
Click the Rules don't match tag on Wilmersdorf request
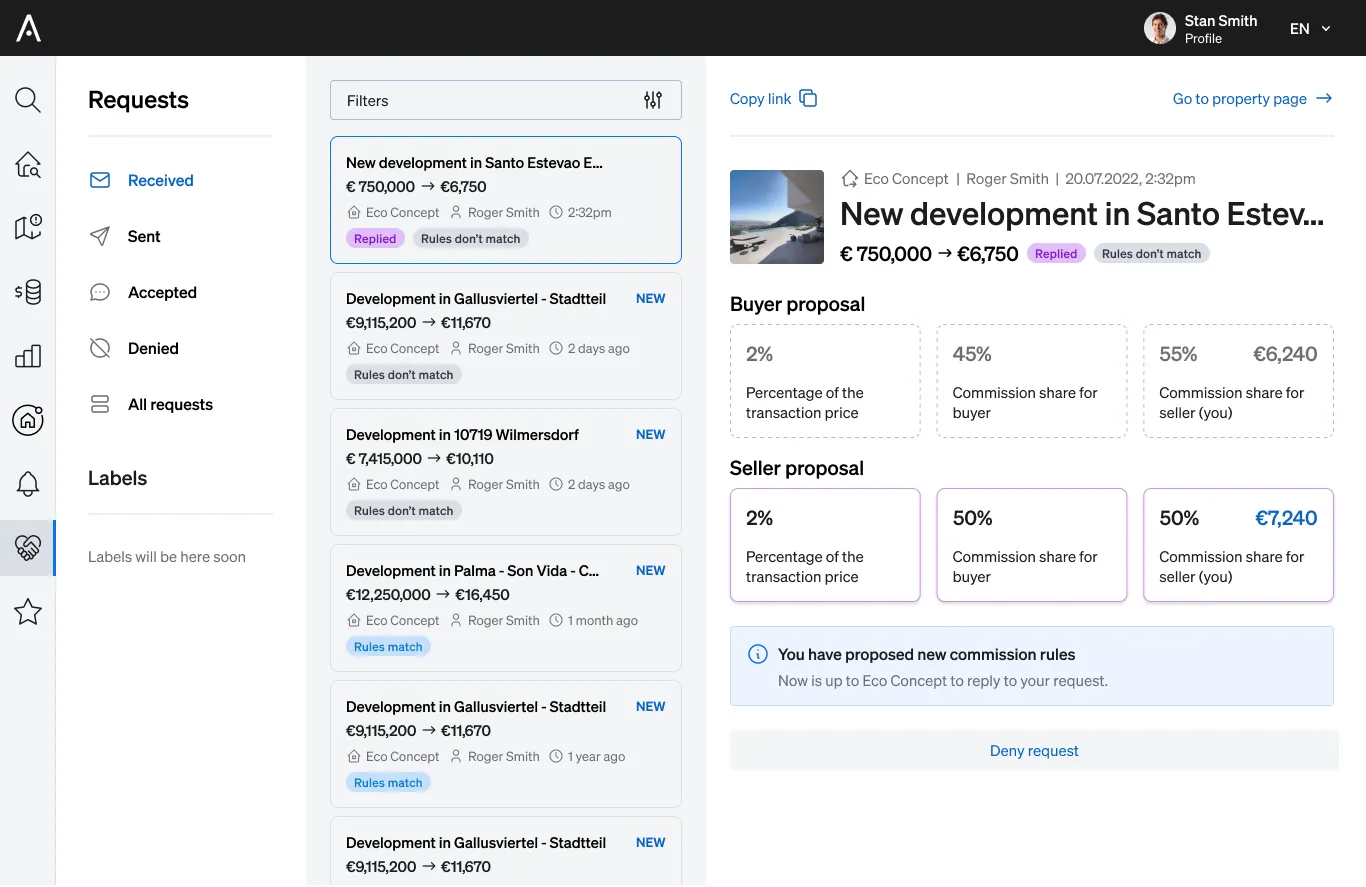click(404, 511)
